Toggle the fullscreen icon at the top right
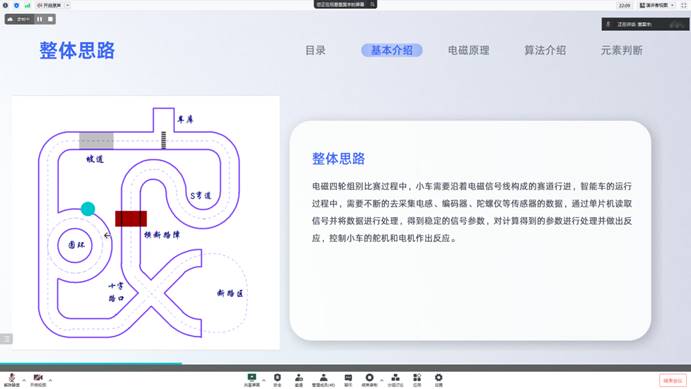 (684, 5)
